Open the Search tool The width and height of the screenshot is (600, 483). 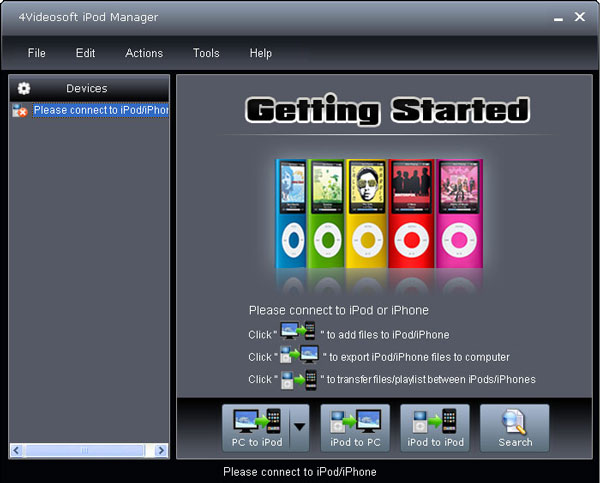pos(515,428)
